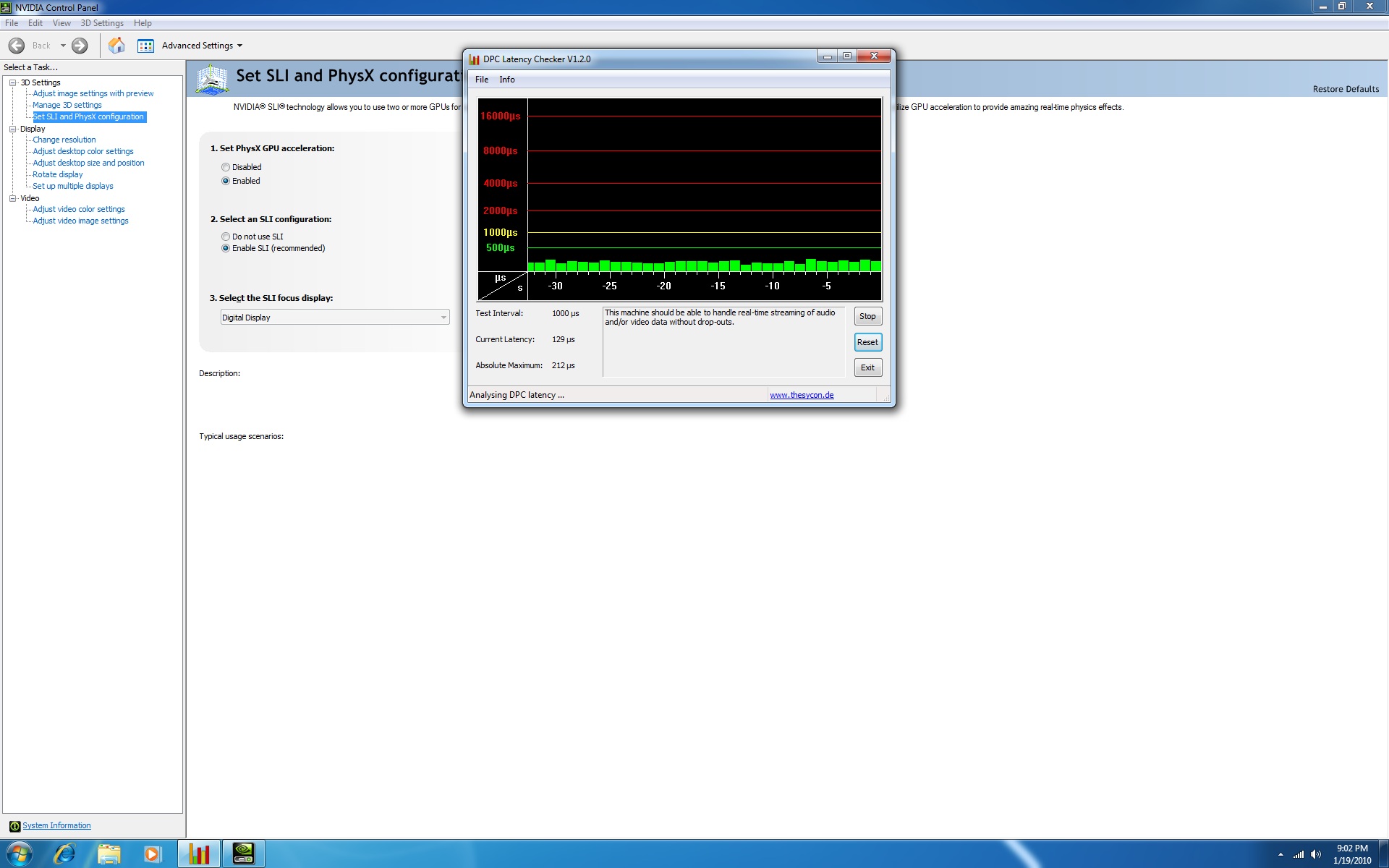This screenshot has width=1389, height=868.
Task: Click the Current Latency value 129 µs
Action: point(564,339)
